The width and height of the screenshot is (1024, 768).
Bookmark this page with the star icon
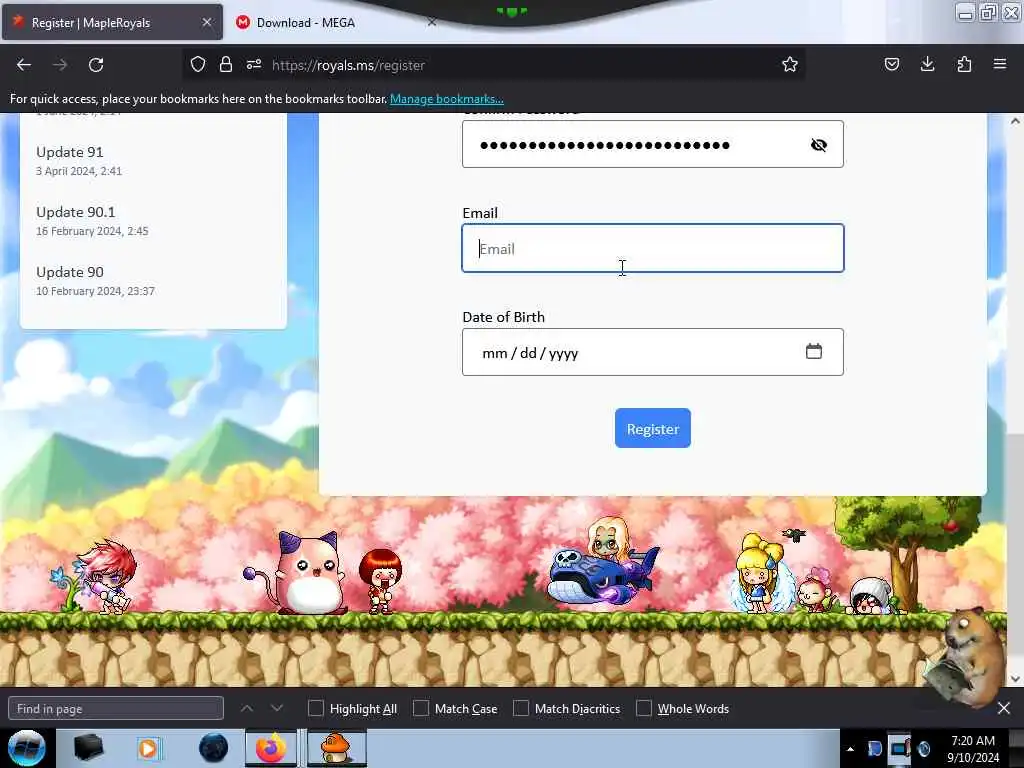click(x=790, y=64)
